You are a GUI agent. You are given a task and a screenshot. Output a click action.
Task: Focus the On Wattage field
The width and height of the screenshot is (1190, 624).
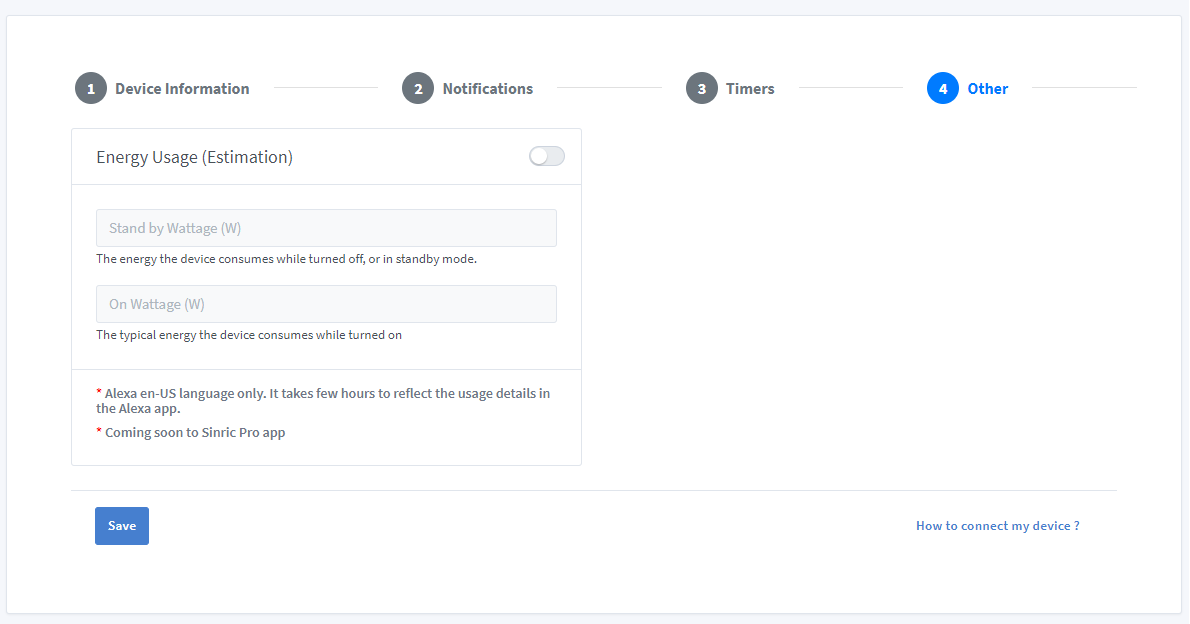click(326, 304)
